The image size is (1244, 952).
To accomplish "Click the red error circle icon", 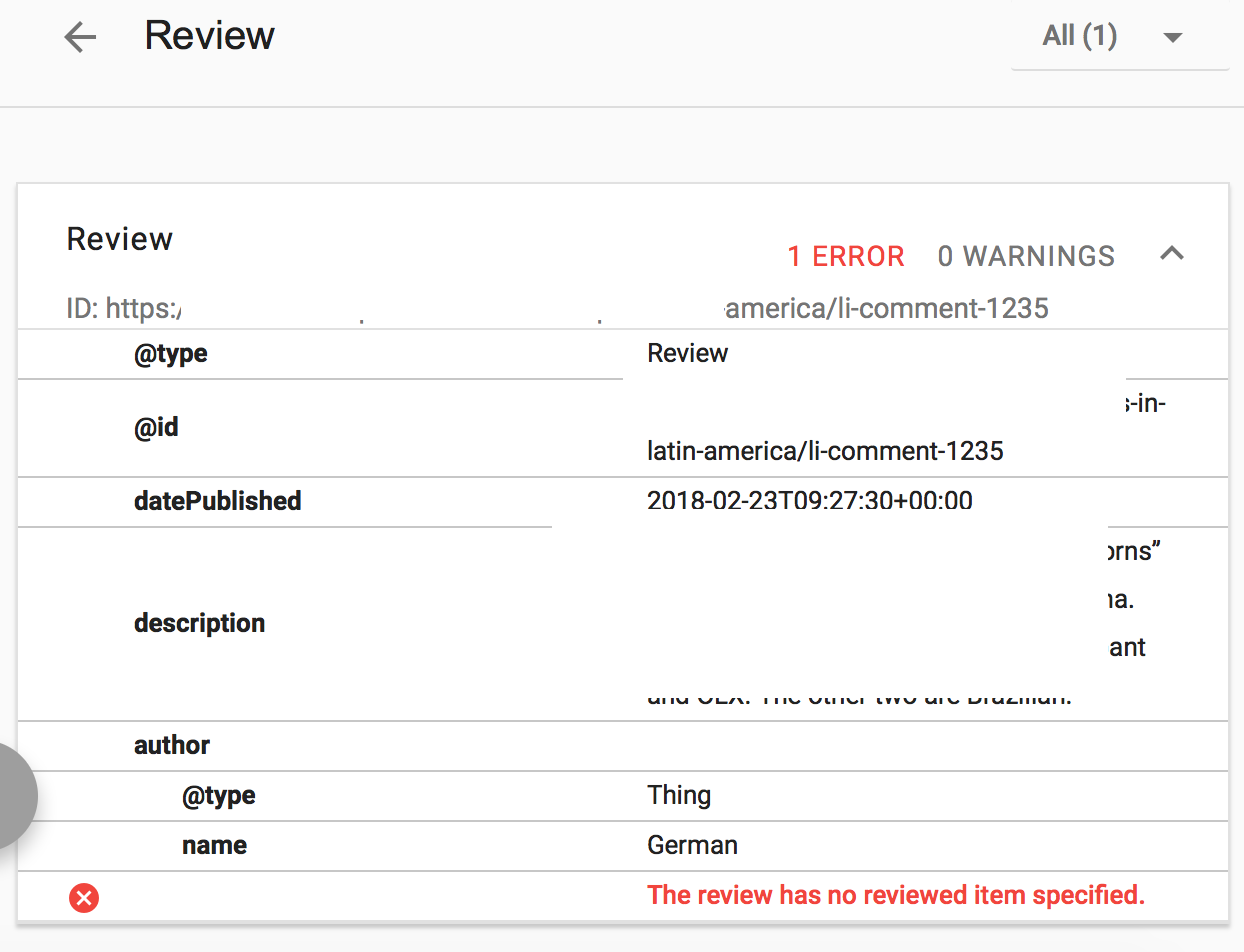I will [x=84, y=898].
